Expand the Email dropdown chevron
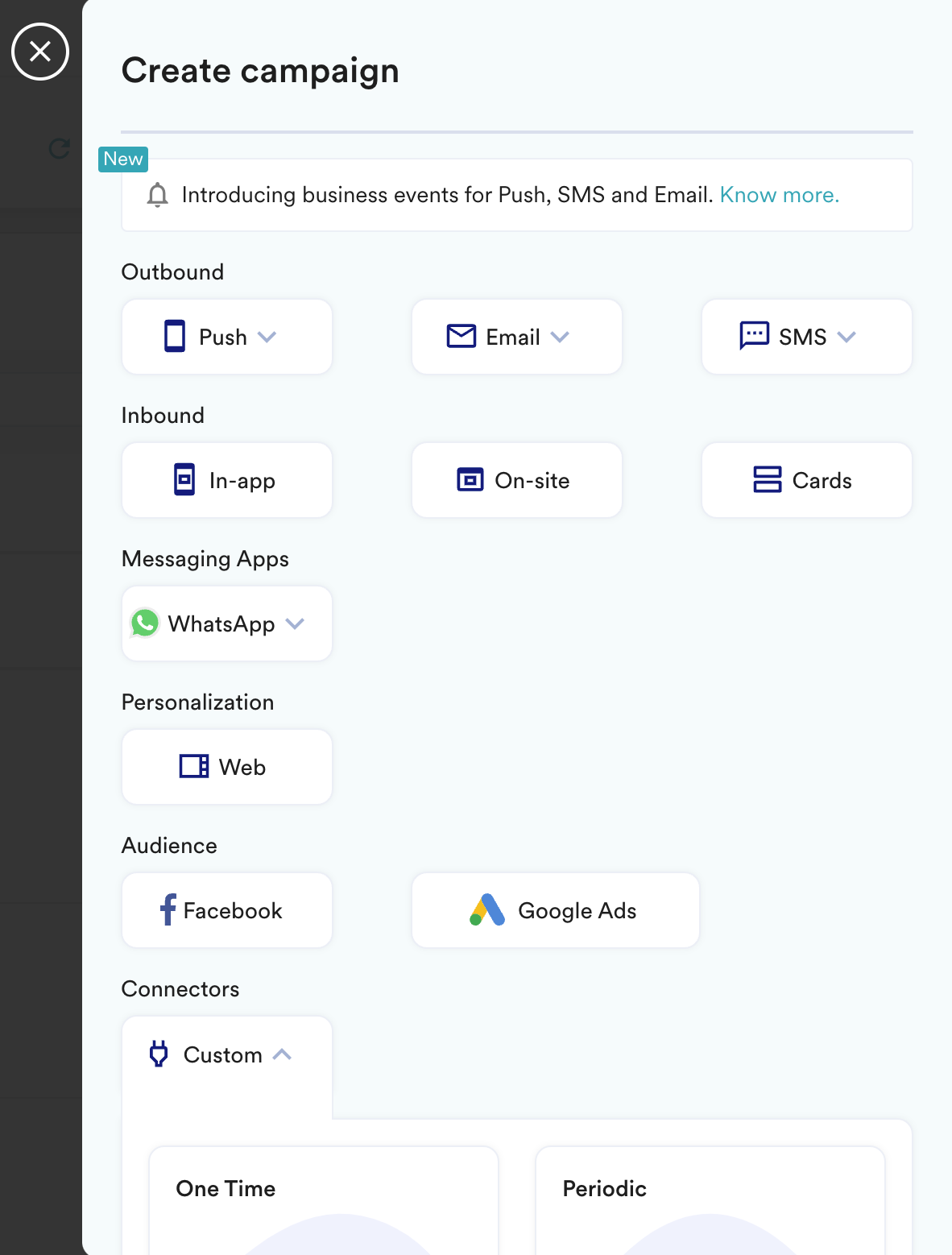 coord(560,337)
